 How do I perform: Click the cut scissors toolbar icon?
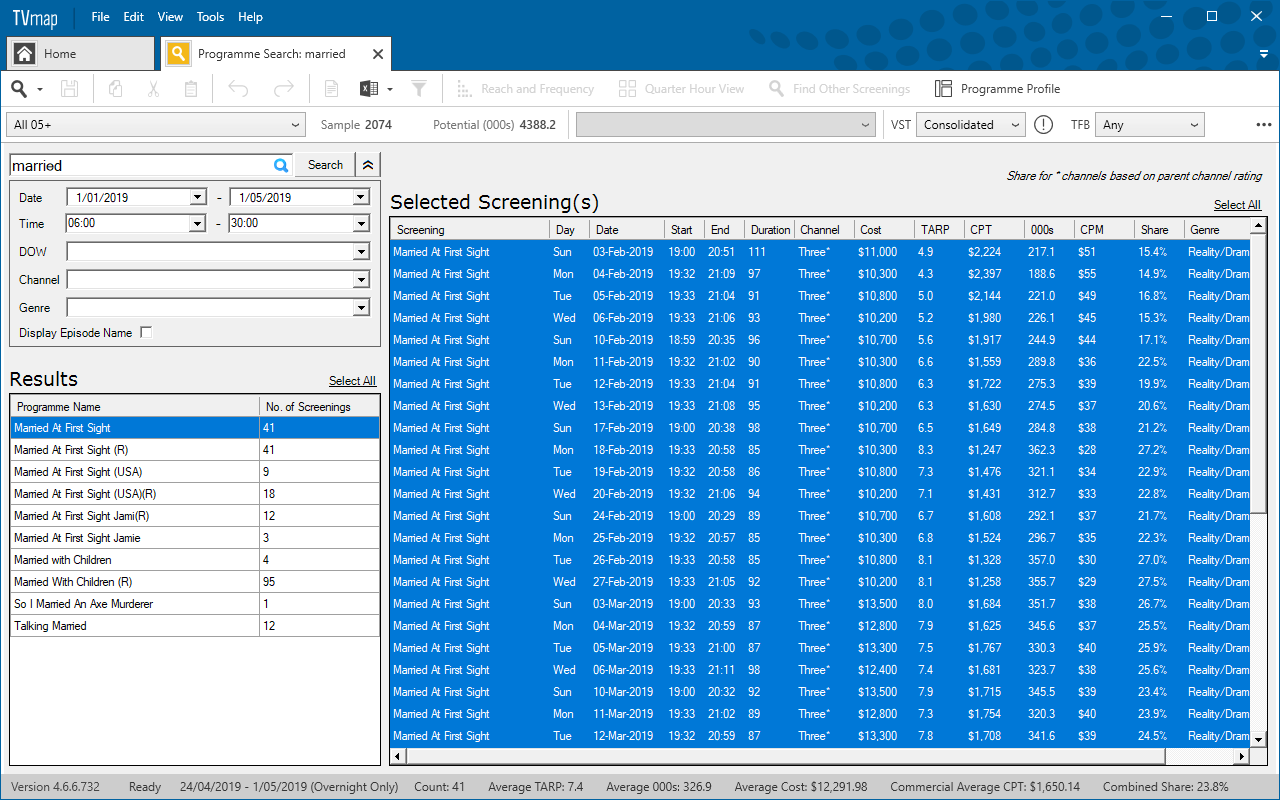[x=153, y=89]
